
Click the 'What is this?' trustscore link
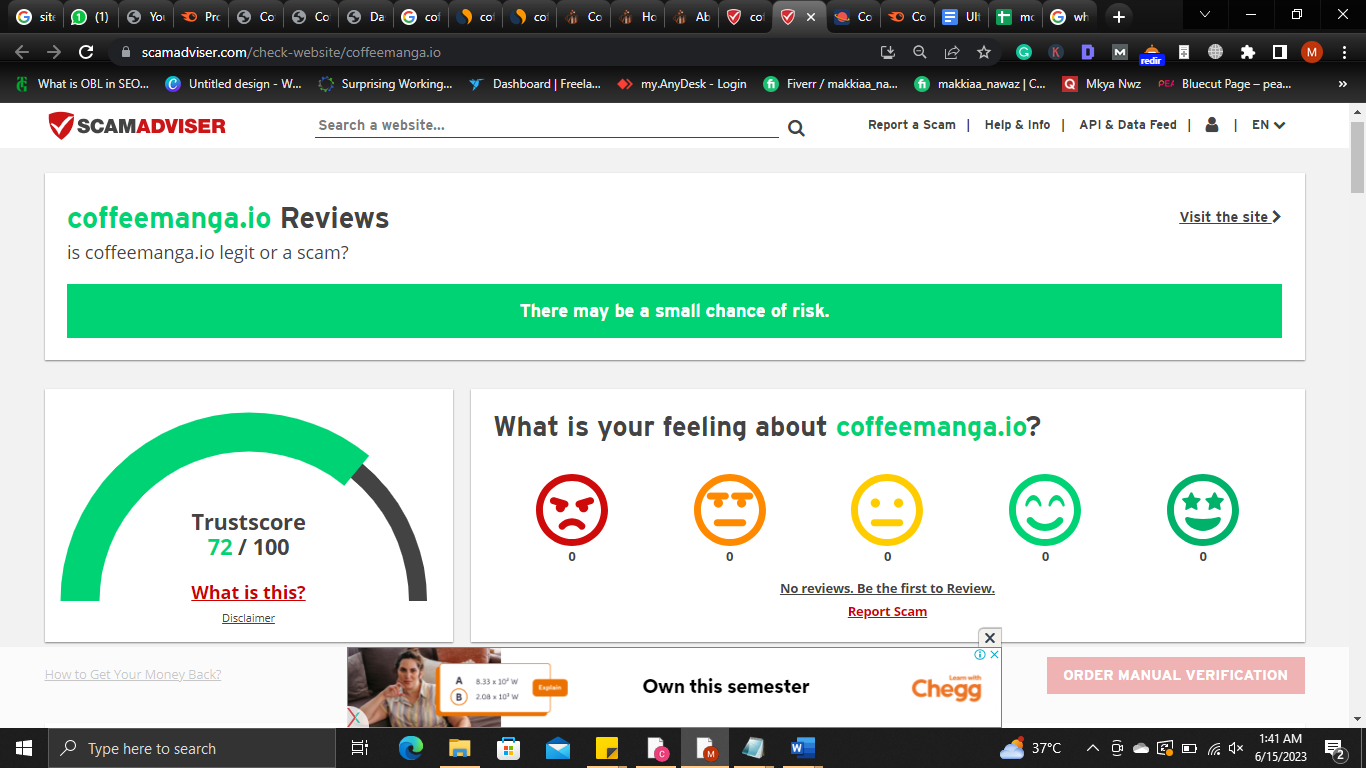tap(249, 592)
